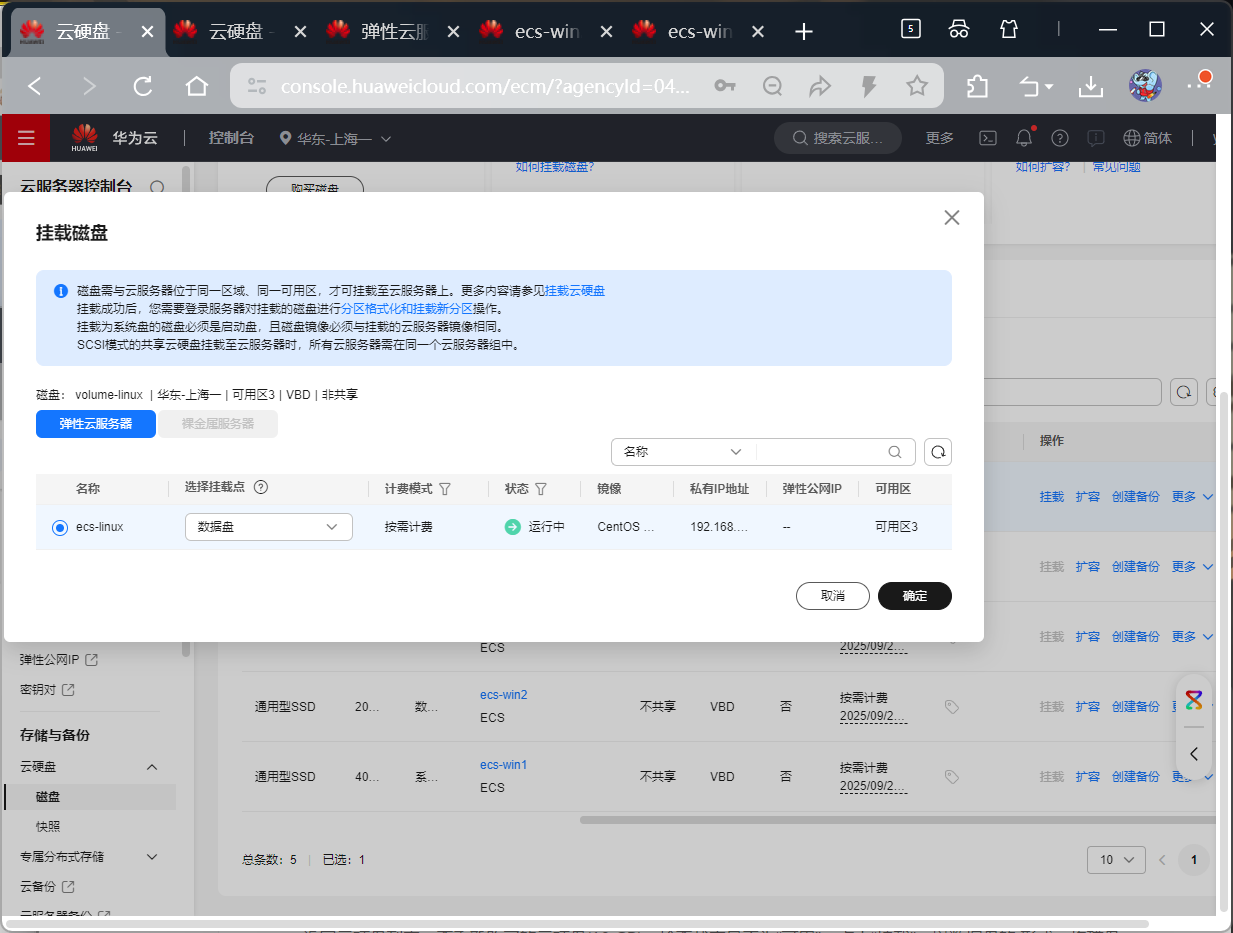
Task: Open the CloudShell terminal icon
Action: click(x=987, y=138)
